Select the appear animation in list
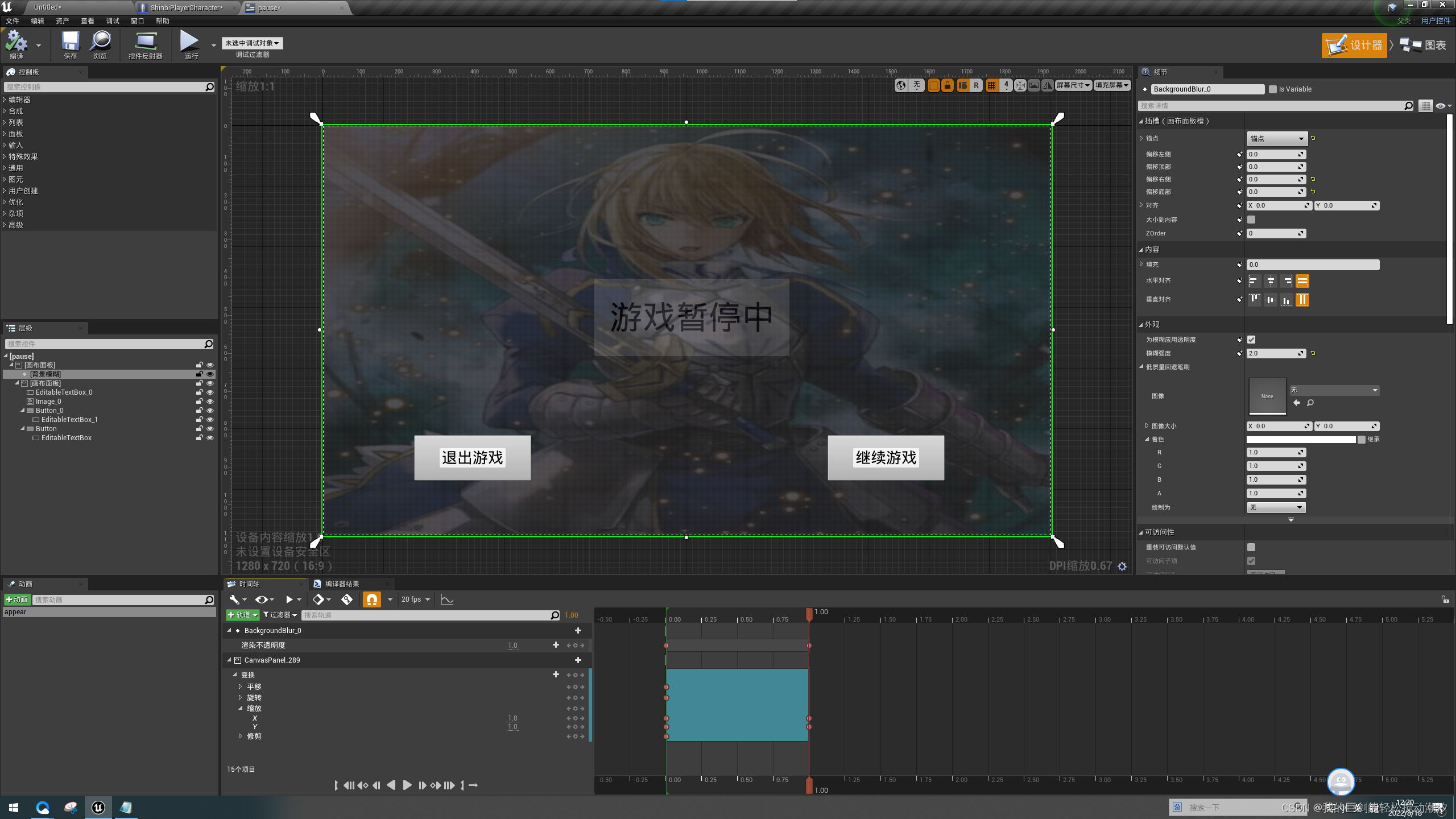The width and height of the screenshot is (1456, 819). (109, 612)
